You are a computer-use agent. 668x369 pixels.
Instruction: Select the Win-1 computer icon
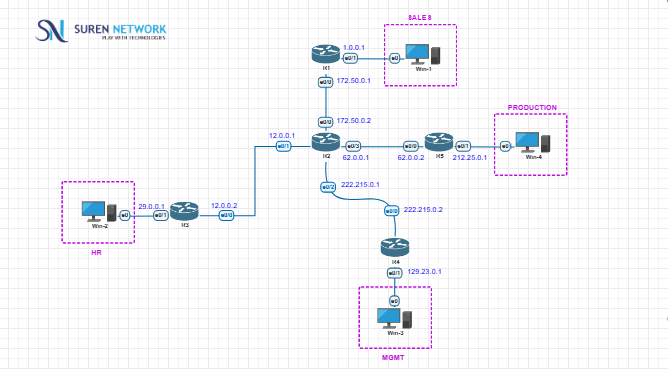[423, 54]
